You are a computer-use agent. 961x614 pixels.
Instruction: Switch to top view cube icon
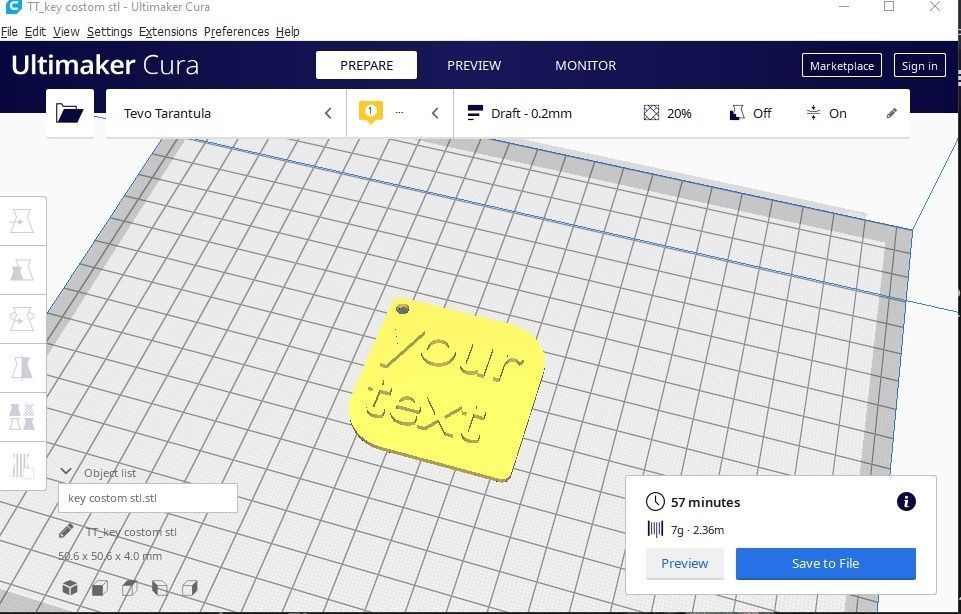pos(129,588)
